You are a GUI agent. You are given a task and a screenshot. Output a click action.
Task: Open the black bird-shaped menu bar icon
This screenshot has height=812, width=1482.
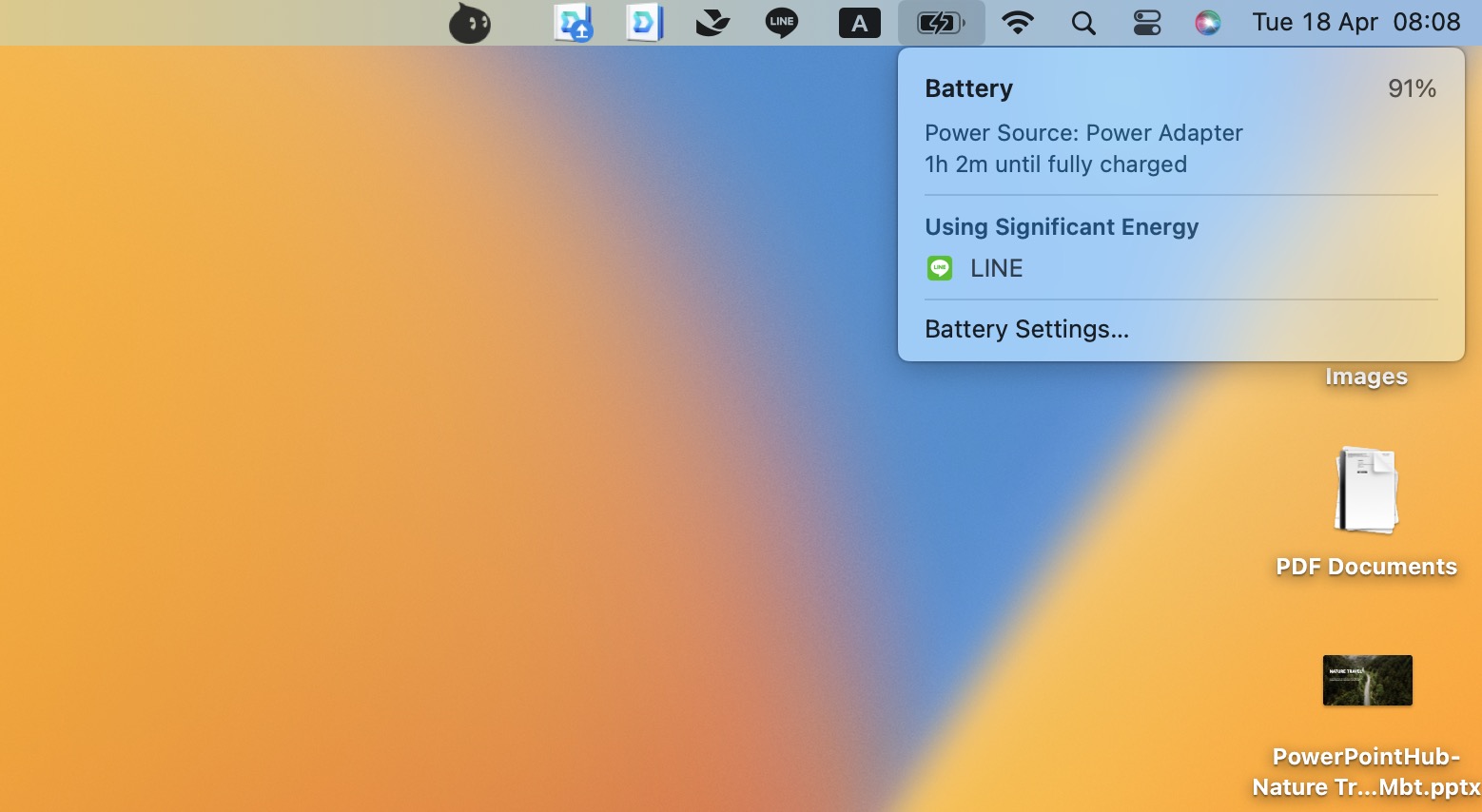[x=712, y=23]
